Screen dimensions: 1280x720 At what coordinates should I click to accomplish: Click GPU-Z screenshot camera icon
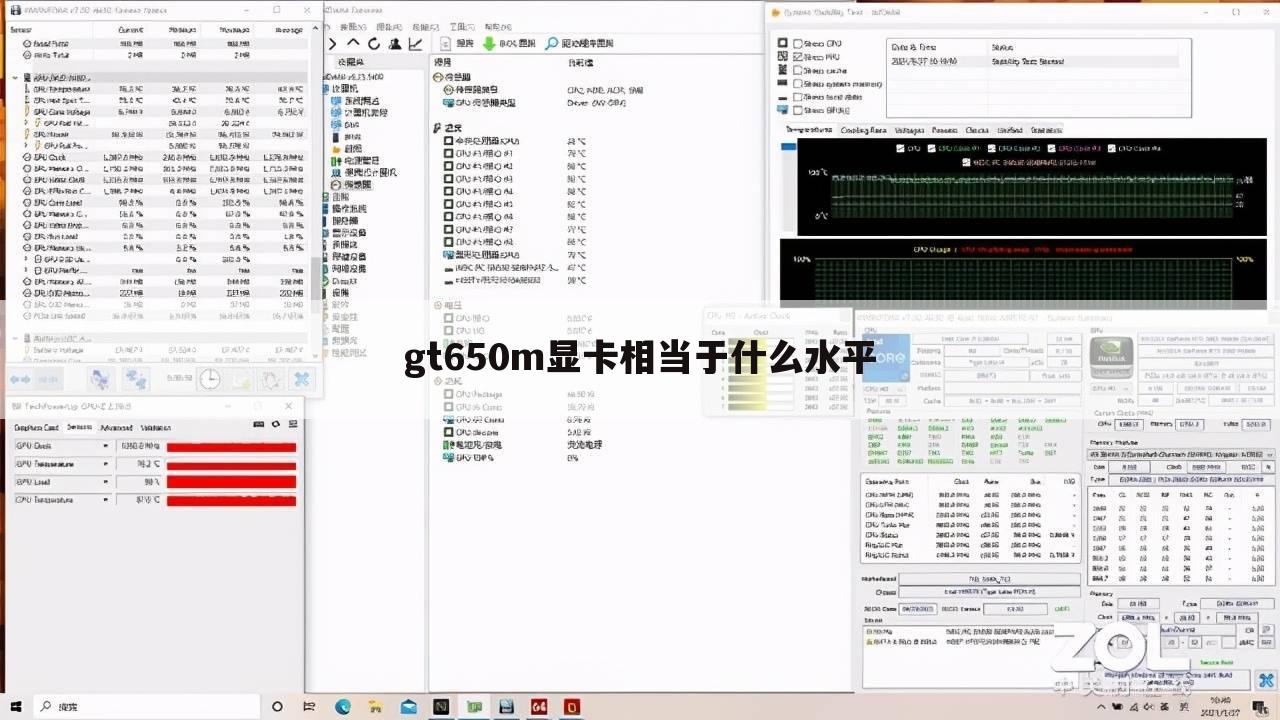260,425
